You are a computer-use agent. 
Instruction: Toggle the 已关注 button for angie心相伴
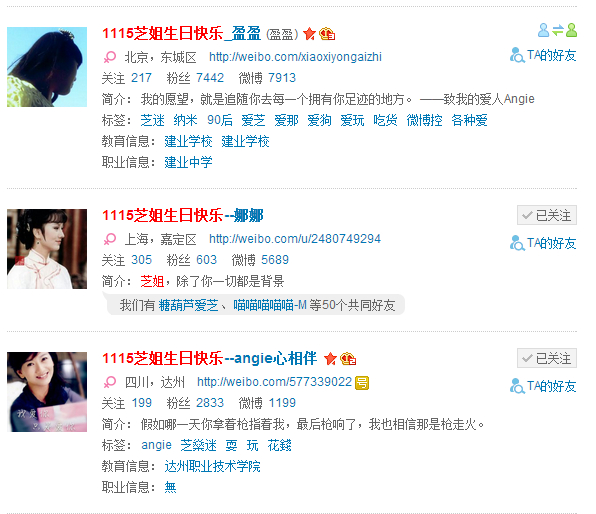click(547, 358)
